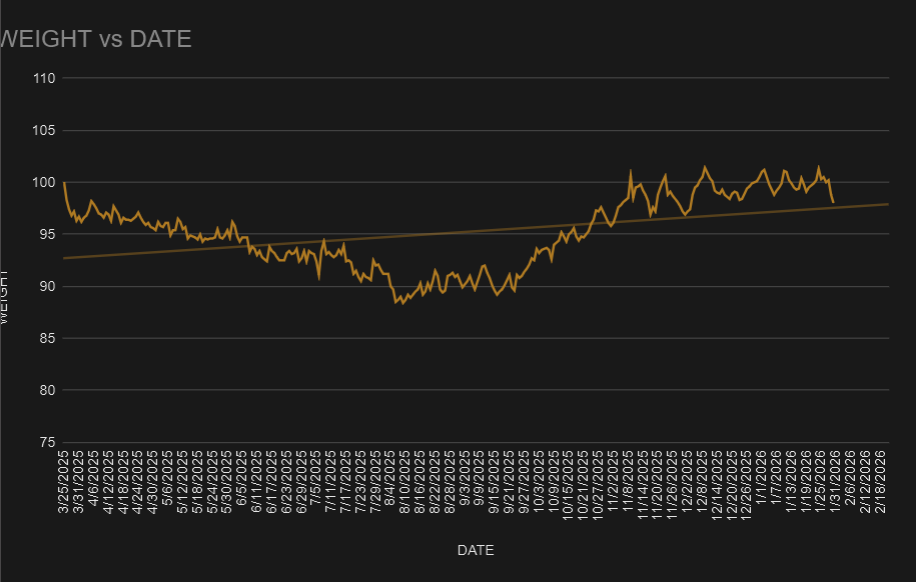Click the DATE horizontal axis title
The height and width of the screenshot is (582, 916).
tap(476, 550)
